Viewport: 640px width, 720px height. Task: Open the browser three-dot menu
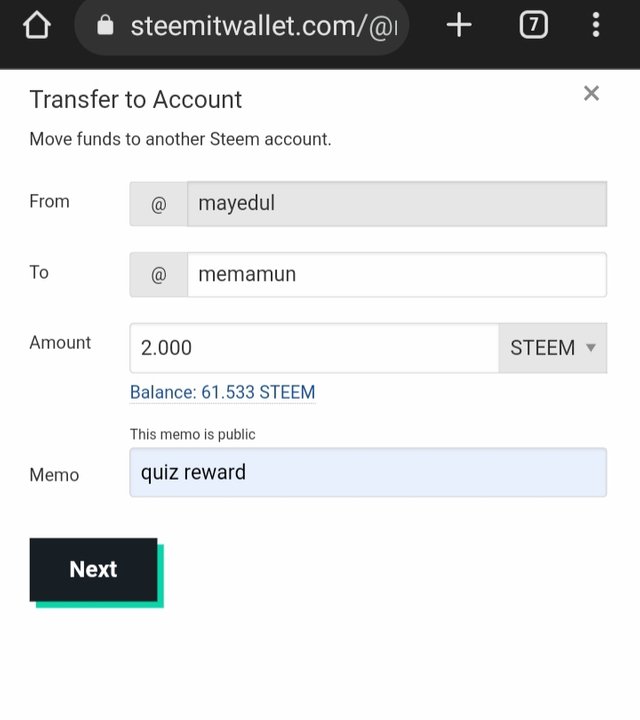click(x=596, y=26)
